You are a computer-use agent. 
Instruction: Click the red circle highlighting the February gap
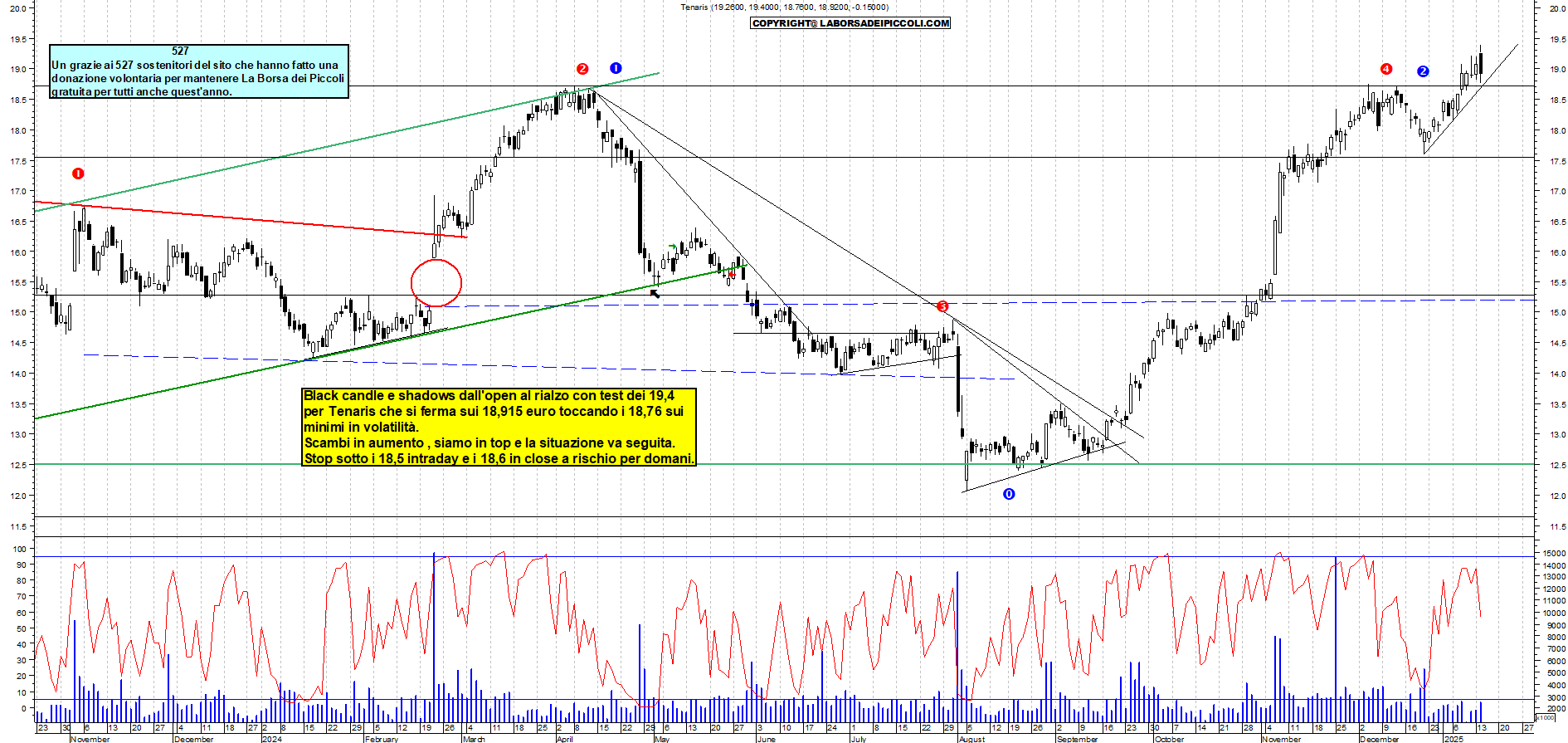(x=436, y=283)
